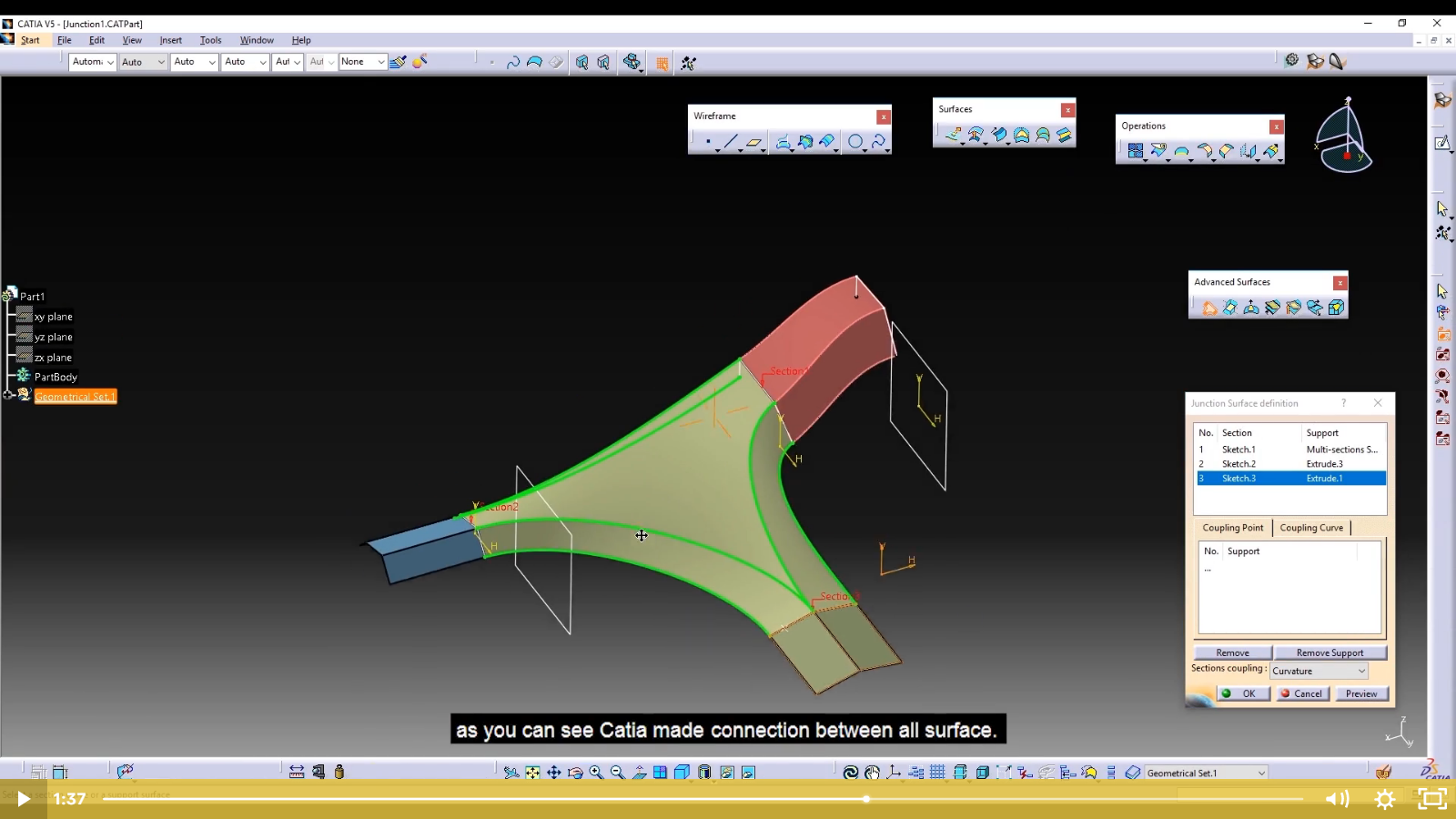Toggle fullscreen mode of the video
This screenshot has width=1456, height=819.
click(1431, 799)
